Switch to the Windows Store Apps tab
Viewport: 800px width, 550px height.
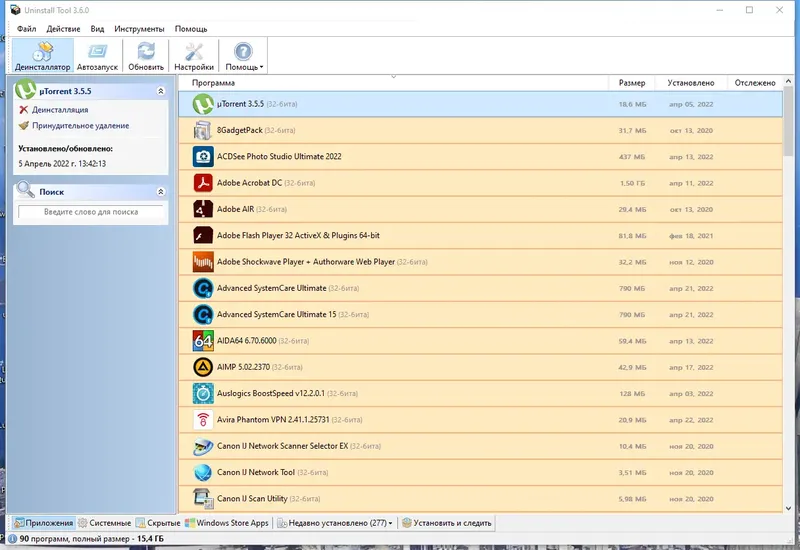coord(227,523)
